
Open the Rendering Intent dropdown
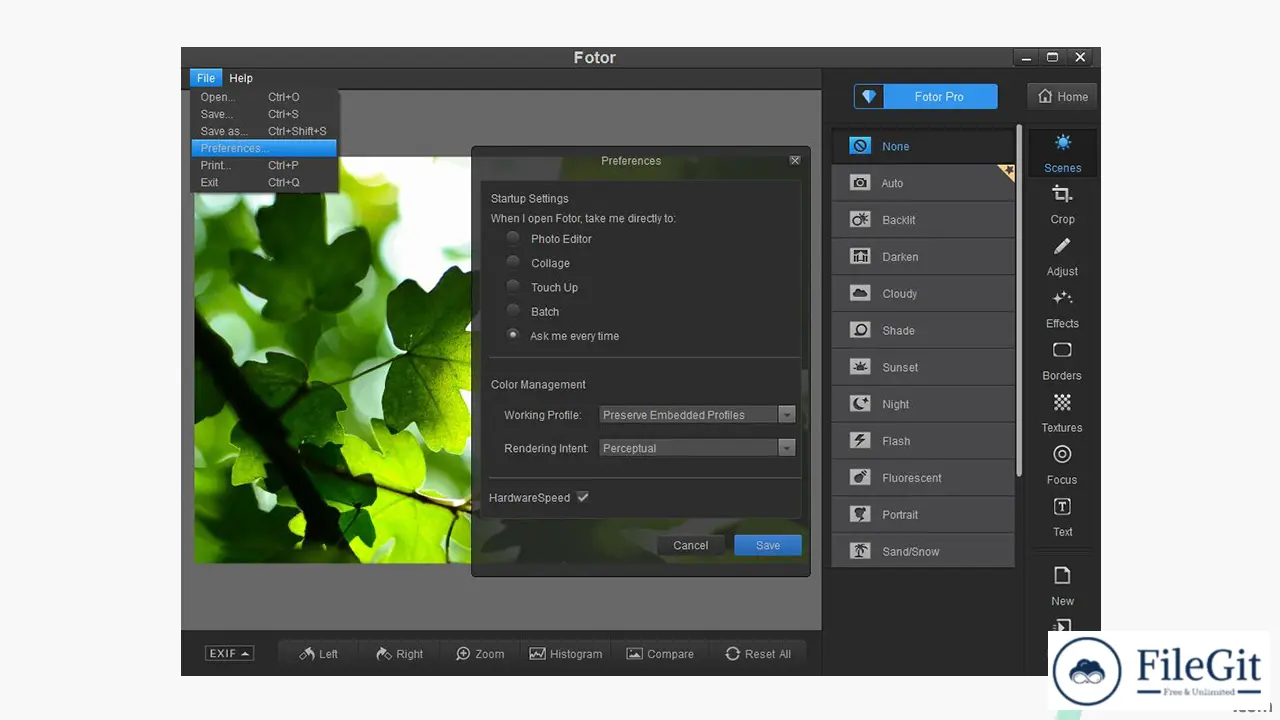tap(697, 448)
